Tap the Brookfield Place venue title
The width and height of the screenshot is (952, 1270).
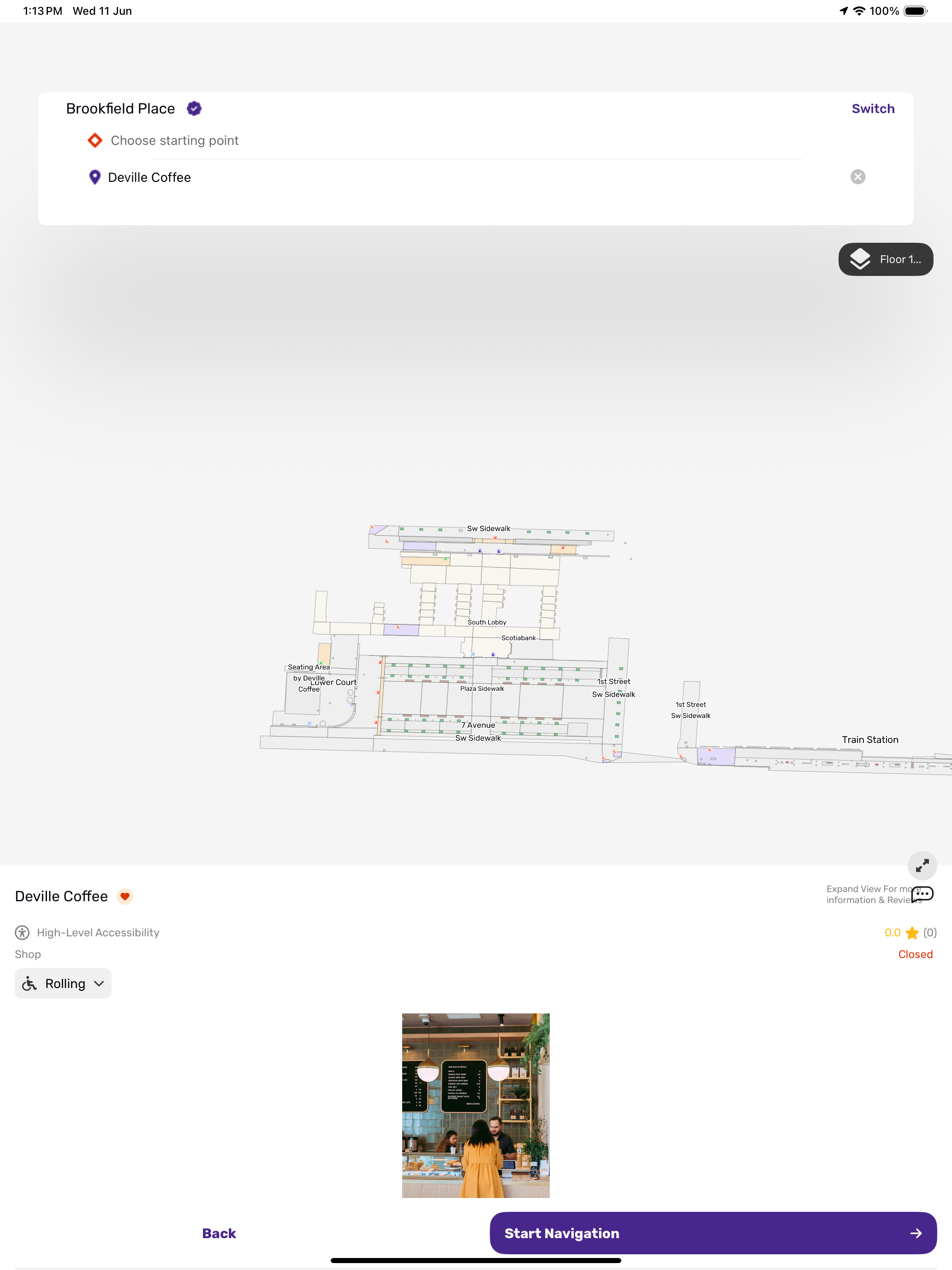pyautogui.click(x=120, y=108)
